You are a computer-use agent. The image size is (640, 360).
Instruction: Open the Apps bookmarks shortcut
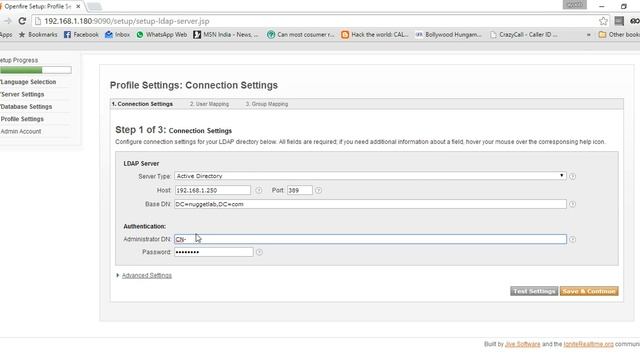[6, 35]
